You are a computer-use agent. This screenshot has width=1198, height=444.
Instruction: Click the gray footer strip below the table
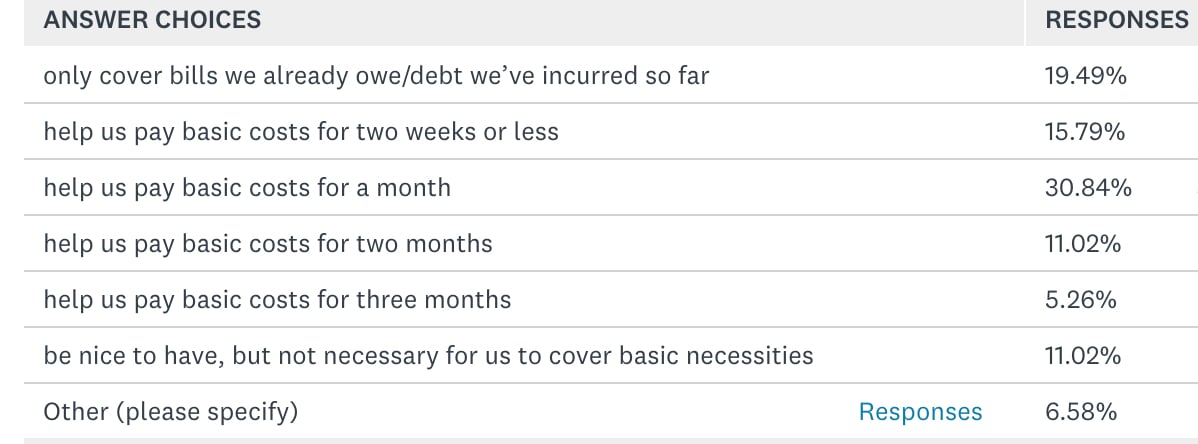pos(610,441)
